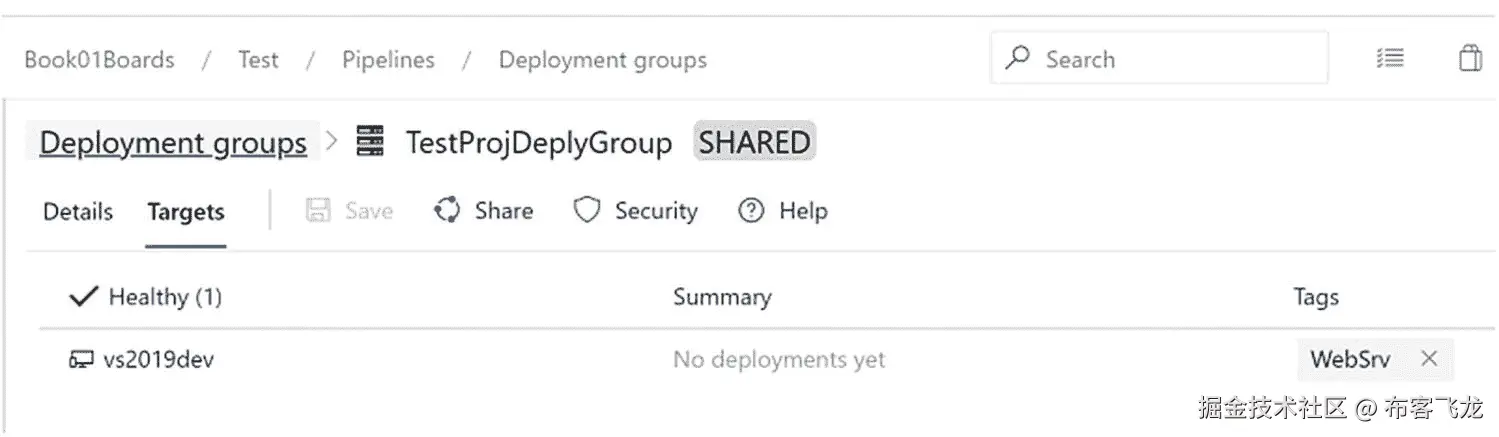Click the vs2019dev machine icon
Image resolution: width=1499 pixels, height=437 pixels.
[81, 360]
